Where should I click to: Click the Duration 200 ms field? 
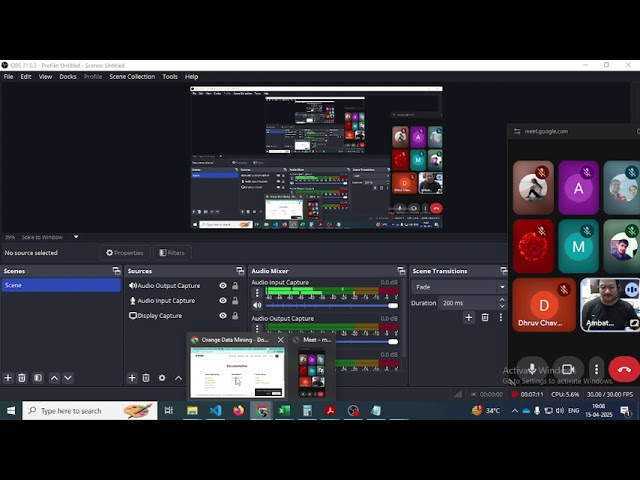click(468, 303)
